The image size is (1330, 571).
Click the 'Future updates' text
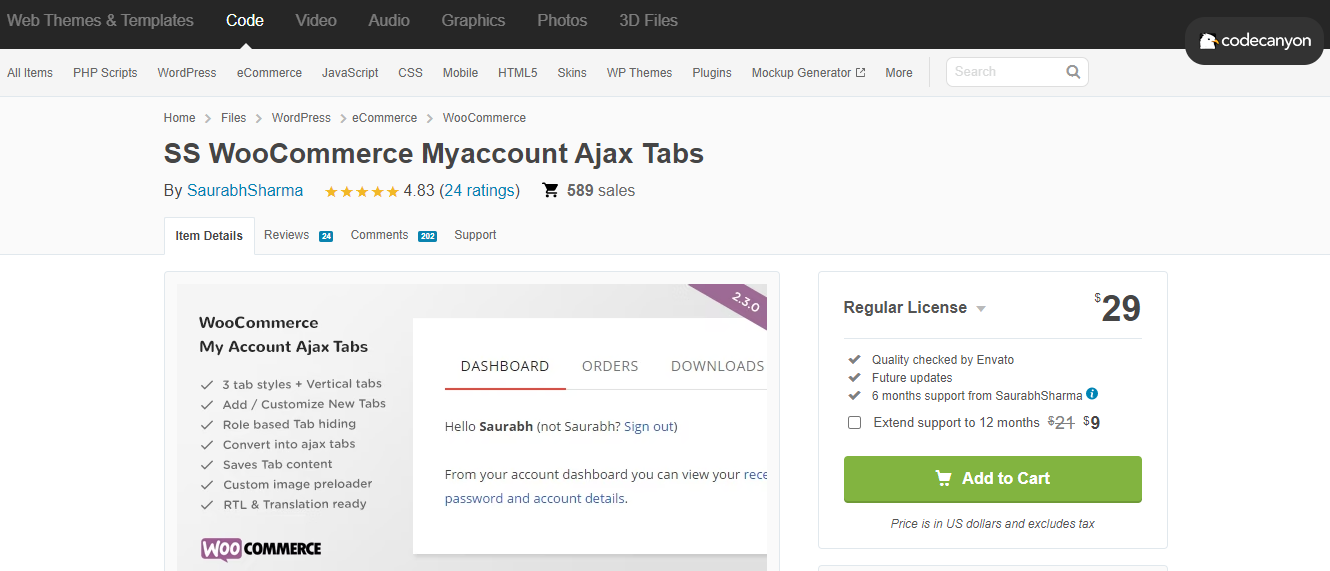912,378
